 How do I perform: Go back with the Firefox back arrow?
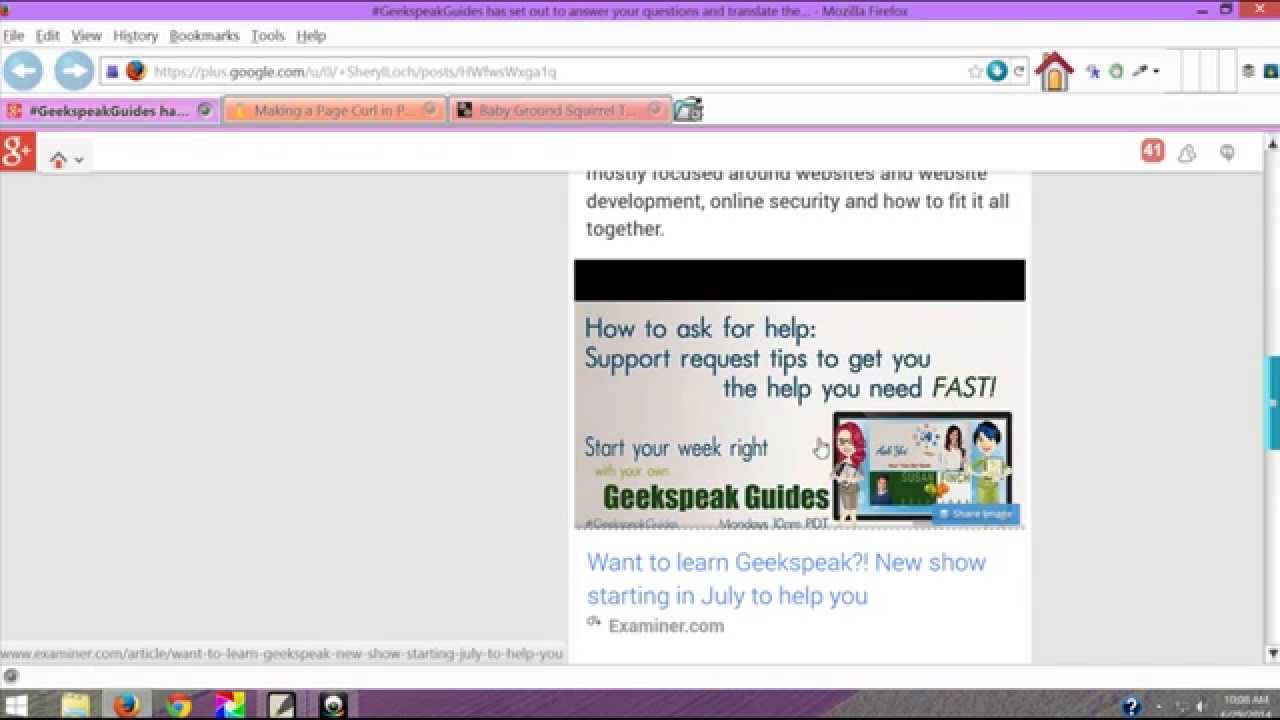click(x=23, y=71)
